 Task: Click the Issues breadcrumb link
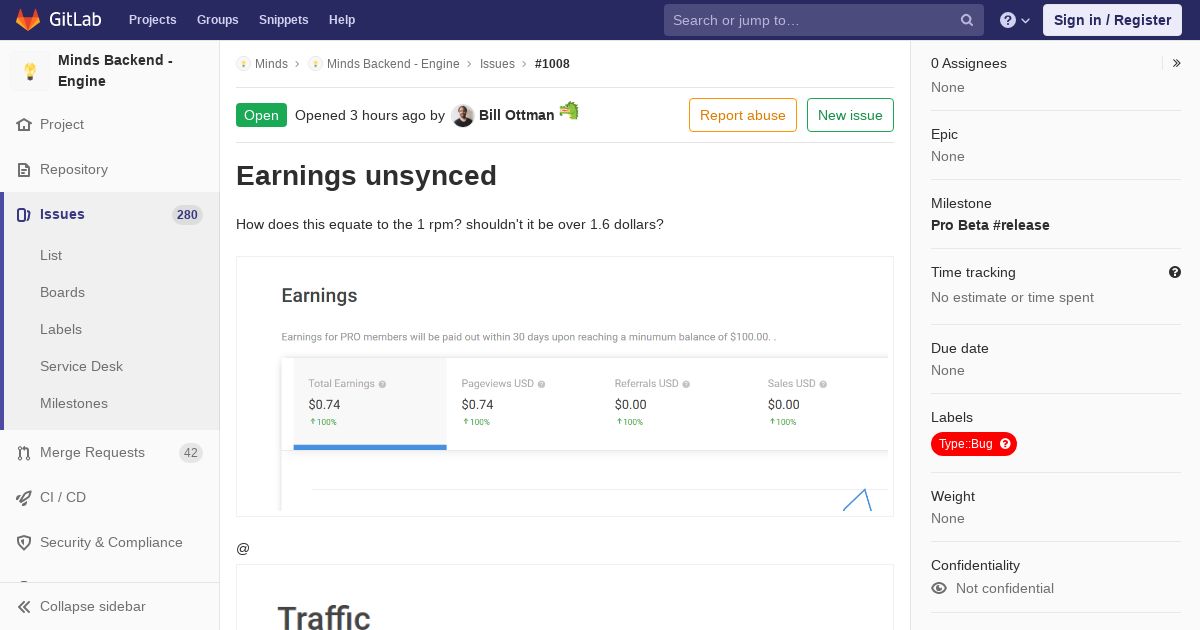(x=497, y=64)
